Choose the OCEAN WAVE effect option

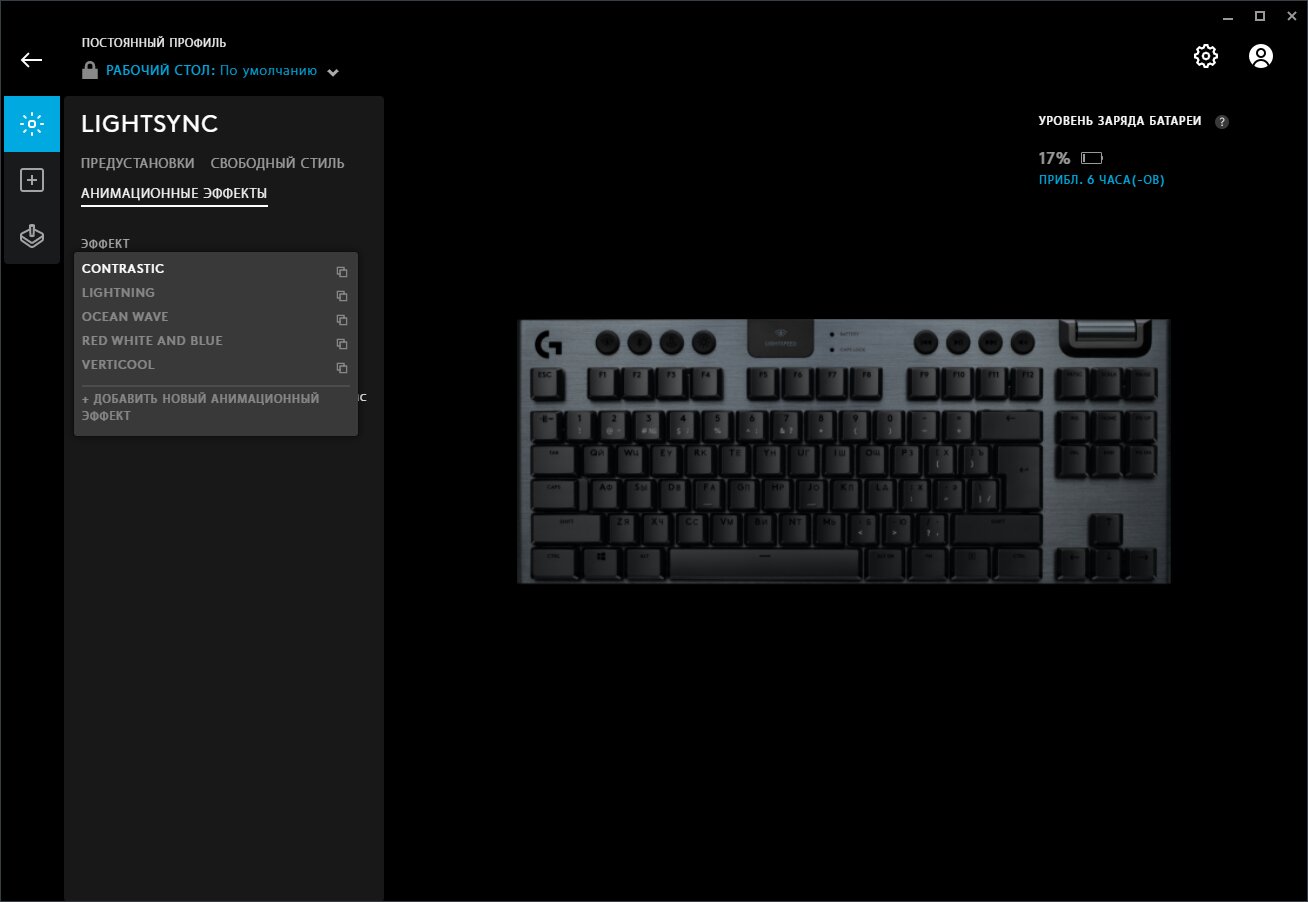[124, 317]
